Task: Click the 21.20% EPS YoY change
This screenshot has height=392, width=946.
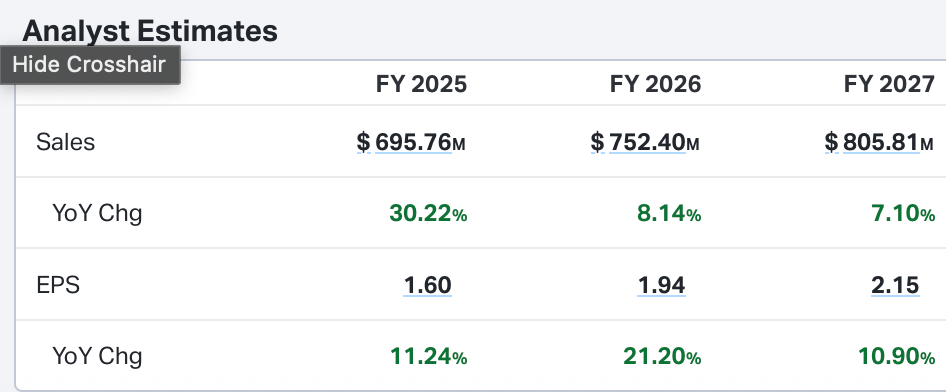Action: (x=662, y=357)
